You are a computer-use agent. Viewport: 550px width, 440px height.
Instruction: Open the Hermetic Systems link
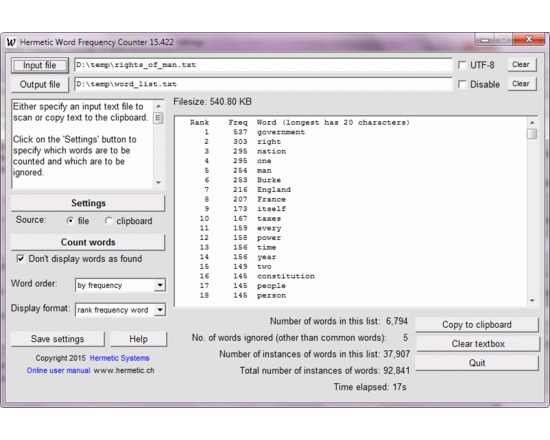(x=119, y=358)
